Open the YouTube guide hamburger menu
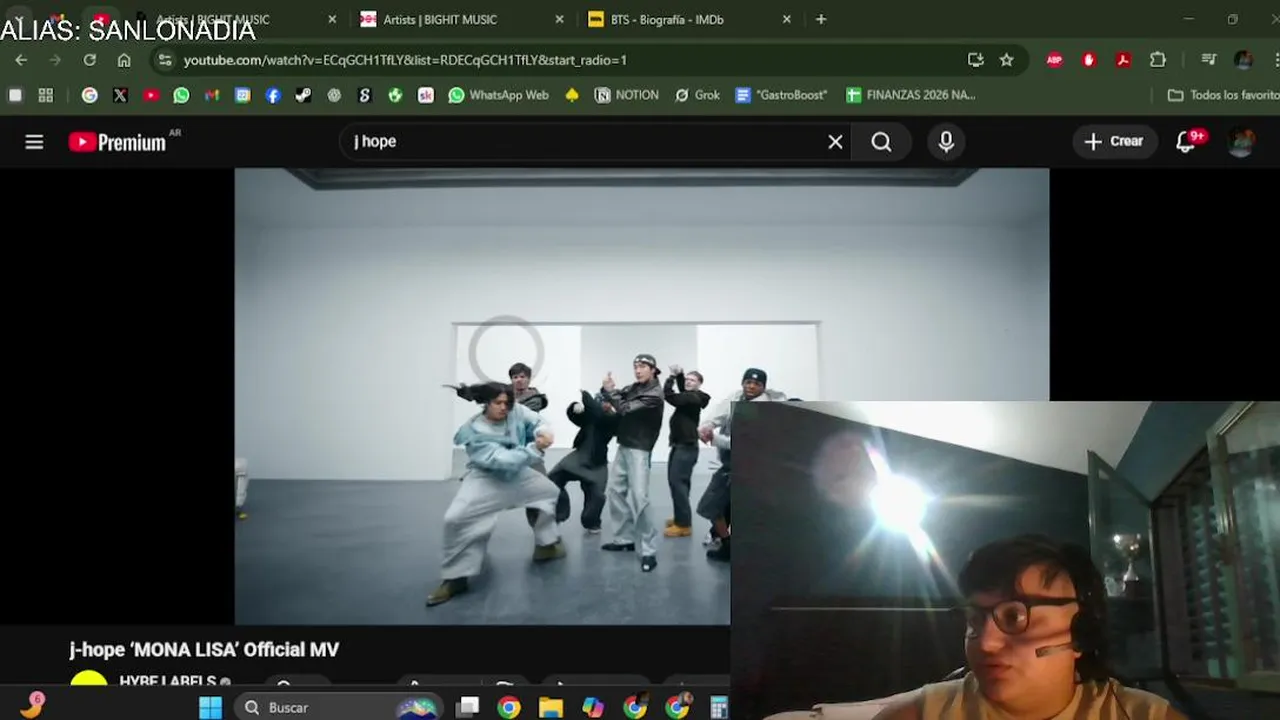The image size is (1280, 720). pos(34,142)
